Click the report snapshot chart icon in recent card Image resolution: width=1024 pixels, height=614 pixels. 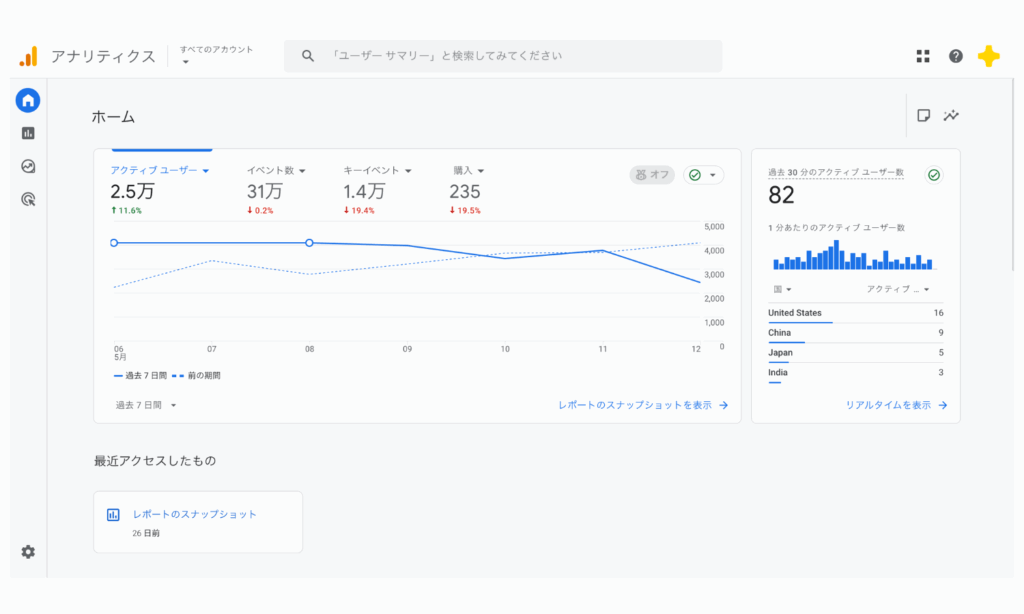pos(113,515)
